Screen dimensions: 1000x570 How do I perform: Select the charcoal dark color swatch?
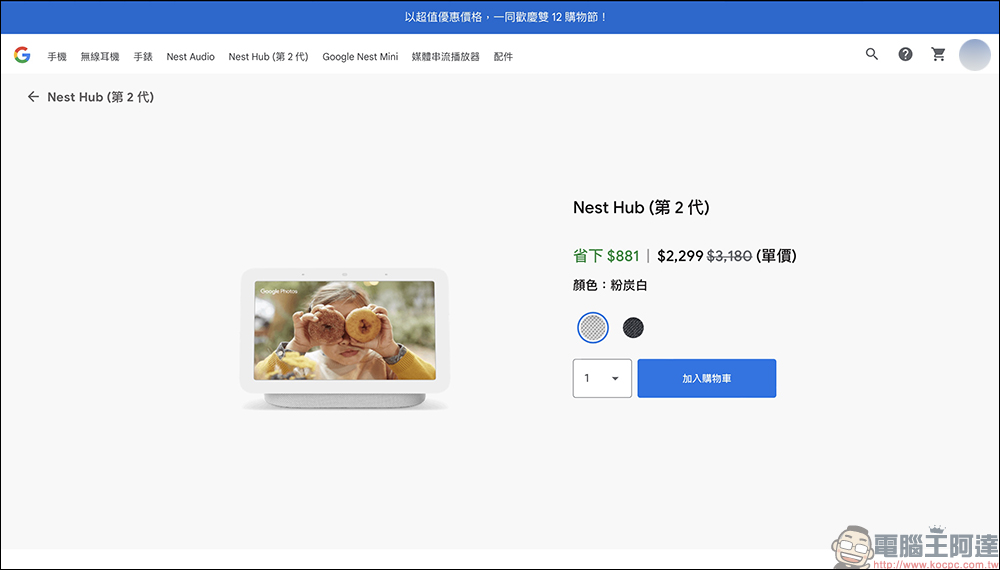(x=633, y=328)
